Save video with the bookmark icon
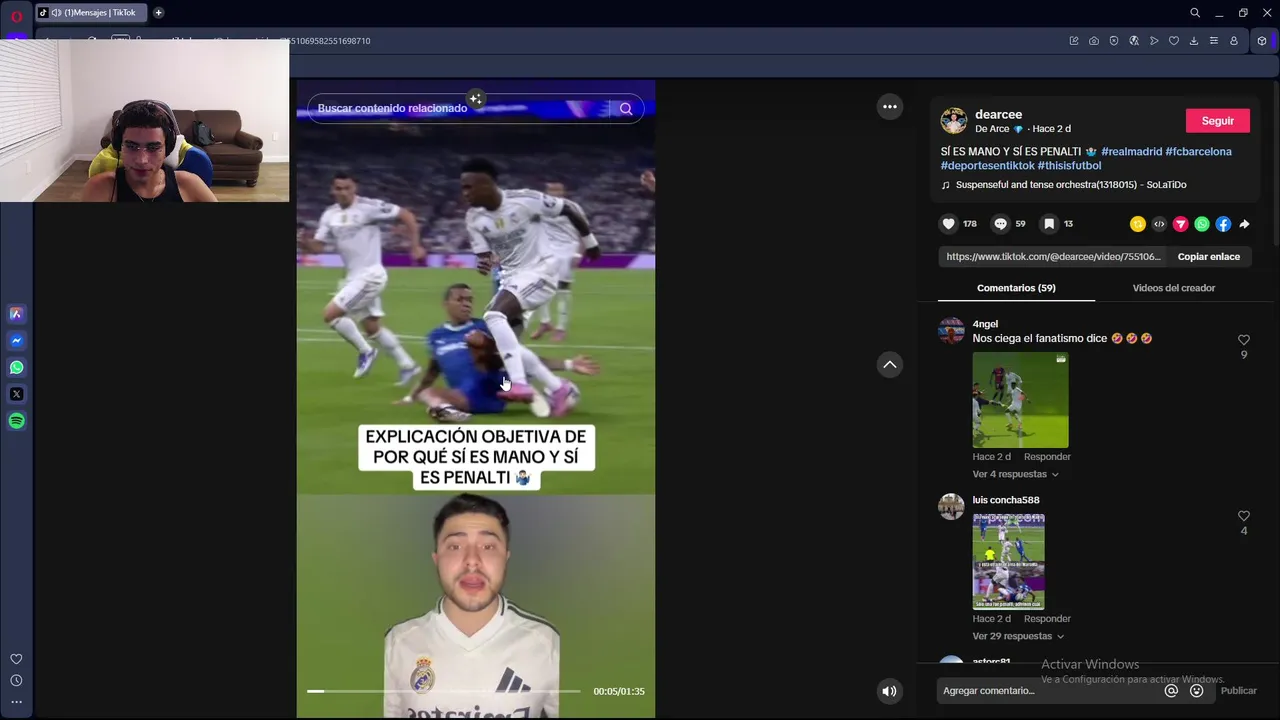Viewport: 1280px width, 720px height. 1048,224
